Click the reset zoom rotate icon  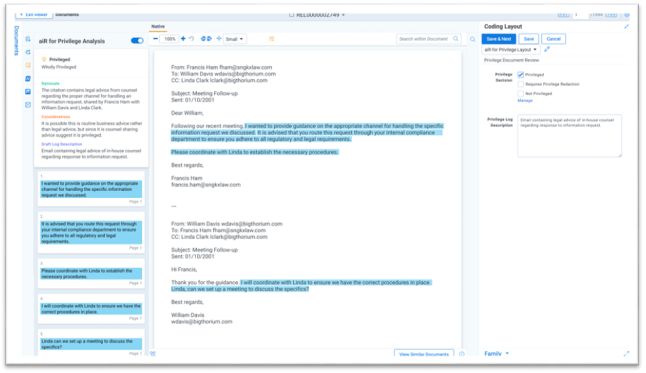click(192, 39)
